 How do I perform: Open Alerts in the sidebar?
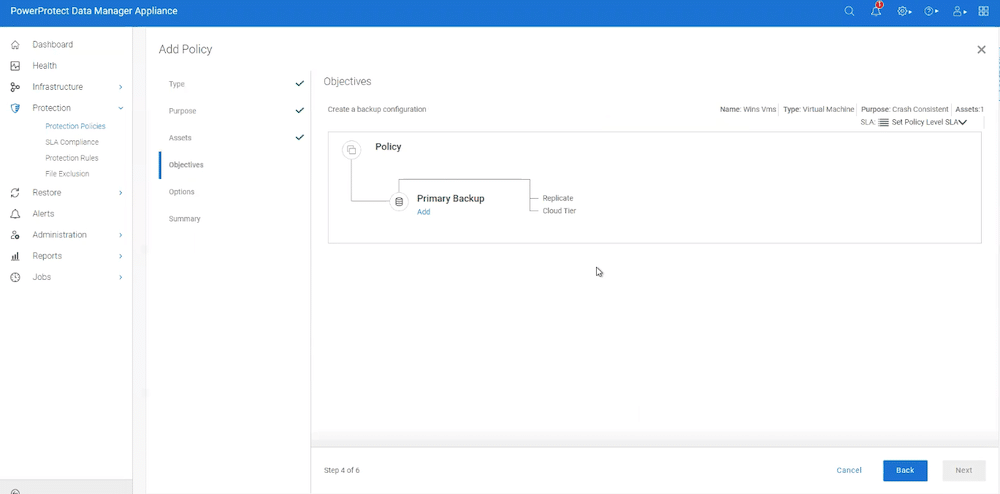coord(43,214)
